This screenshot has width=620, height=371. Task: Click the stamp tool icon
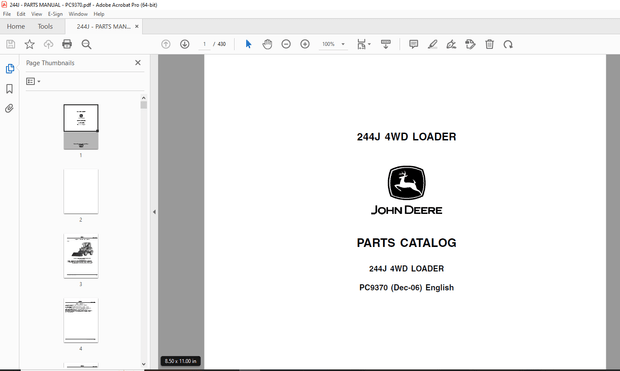point(470,44)
